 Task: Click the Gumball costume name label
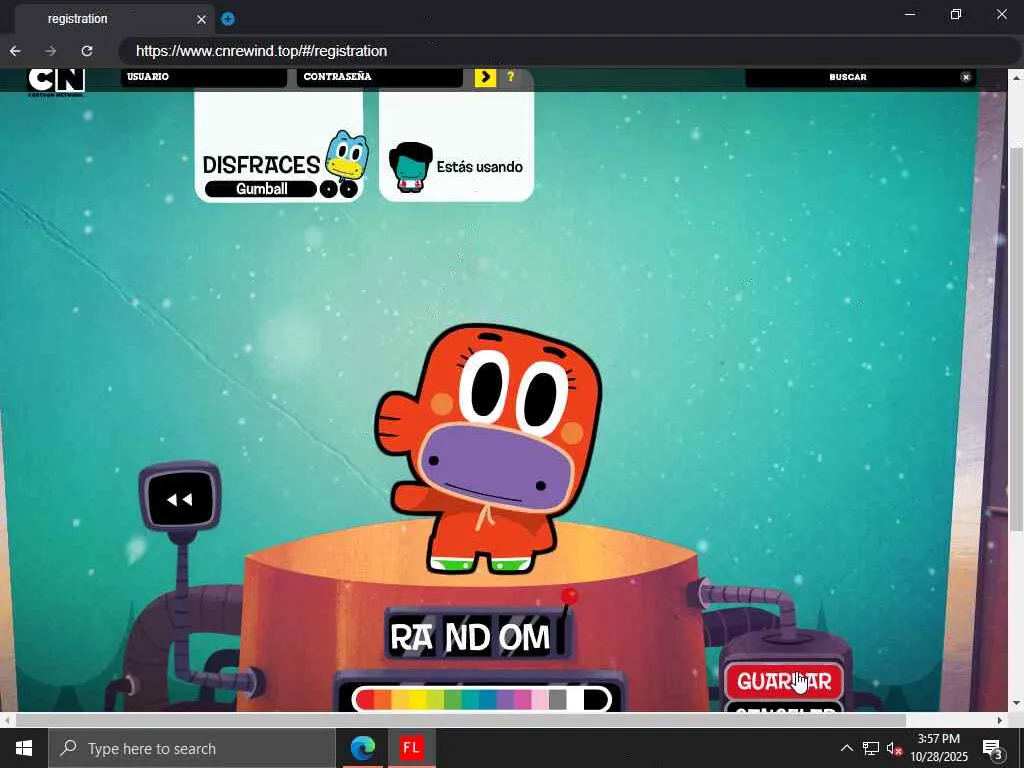[x=261, y=189]
